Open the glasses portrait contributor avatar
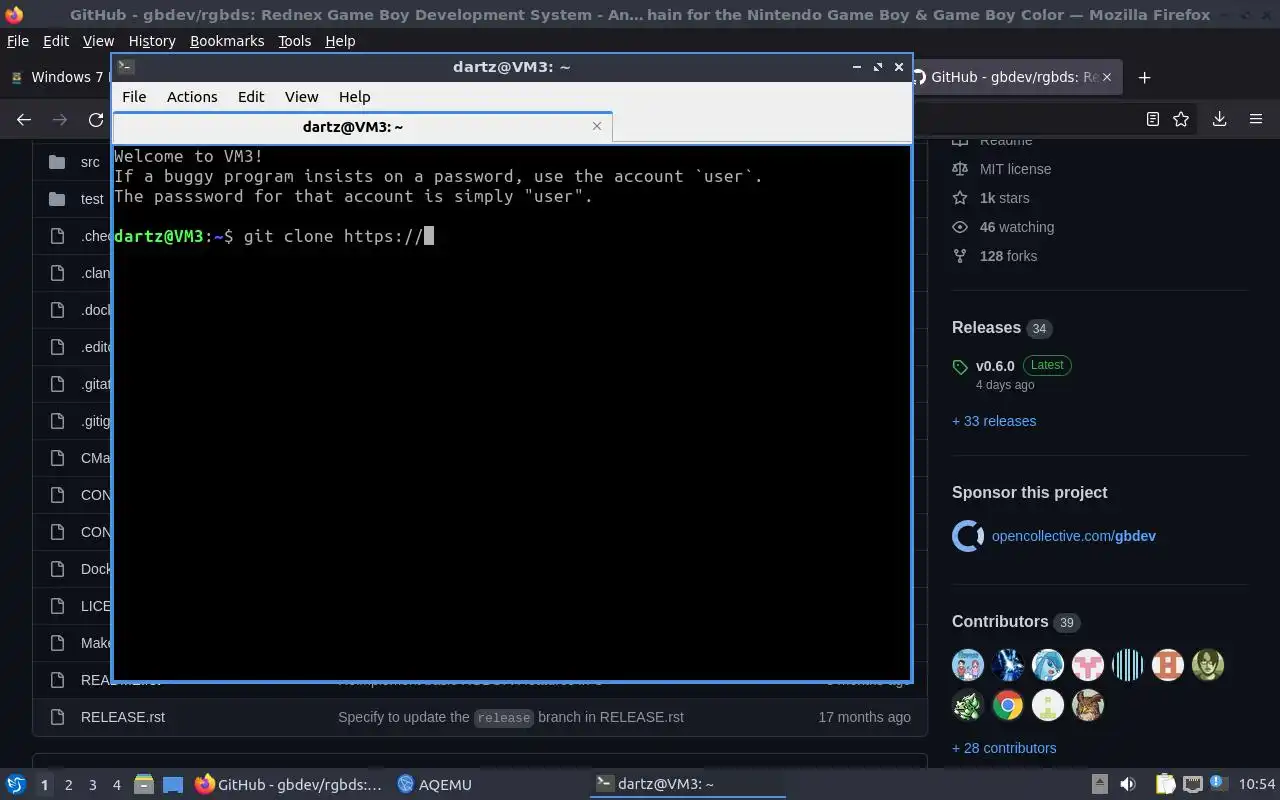This screenshot has width=1280, height=800. tap(1208, 665)
